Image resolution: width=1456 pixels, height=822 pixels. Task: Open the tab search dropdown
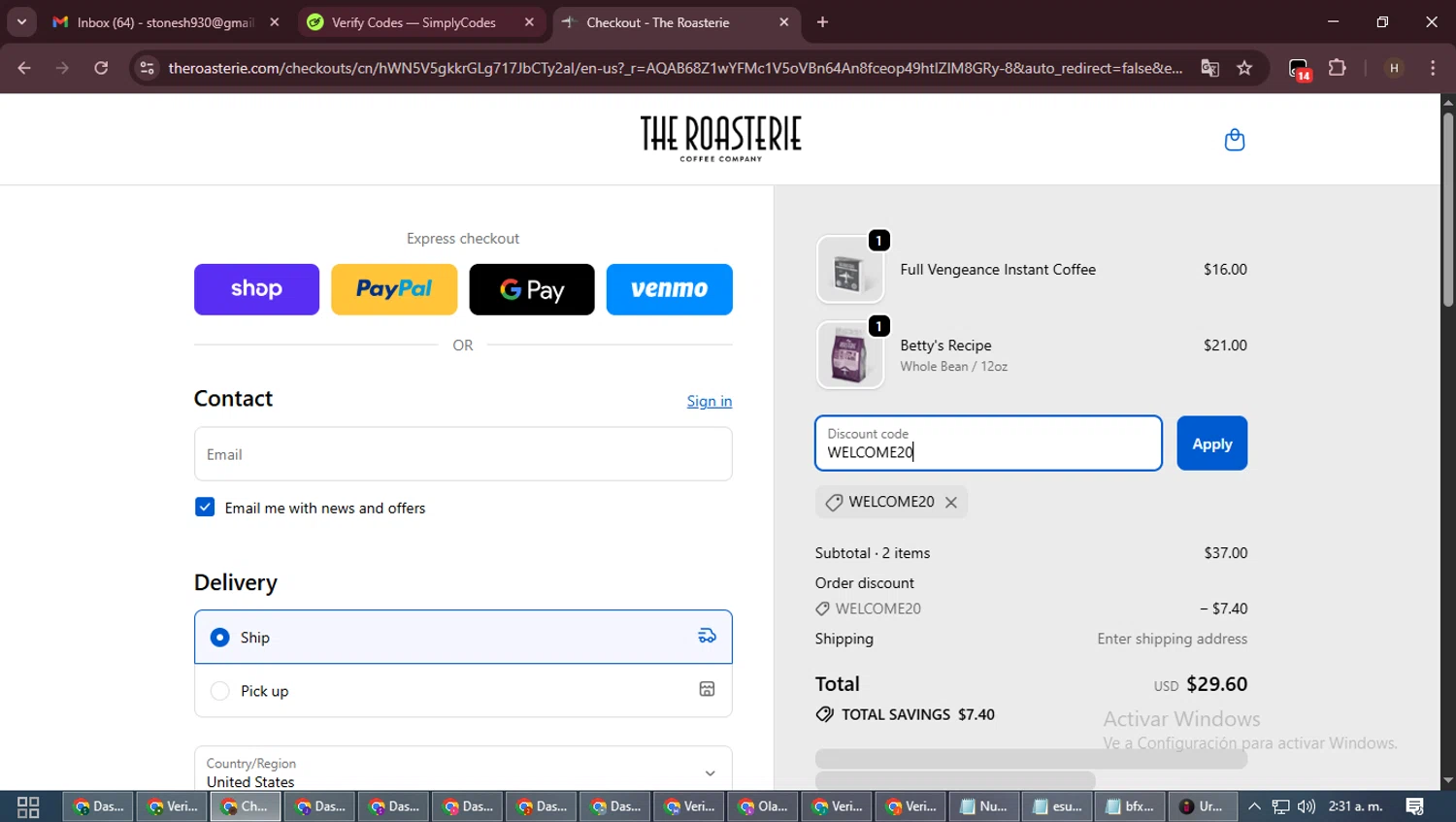pyautogui.click(x=21, y=22)
